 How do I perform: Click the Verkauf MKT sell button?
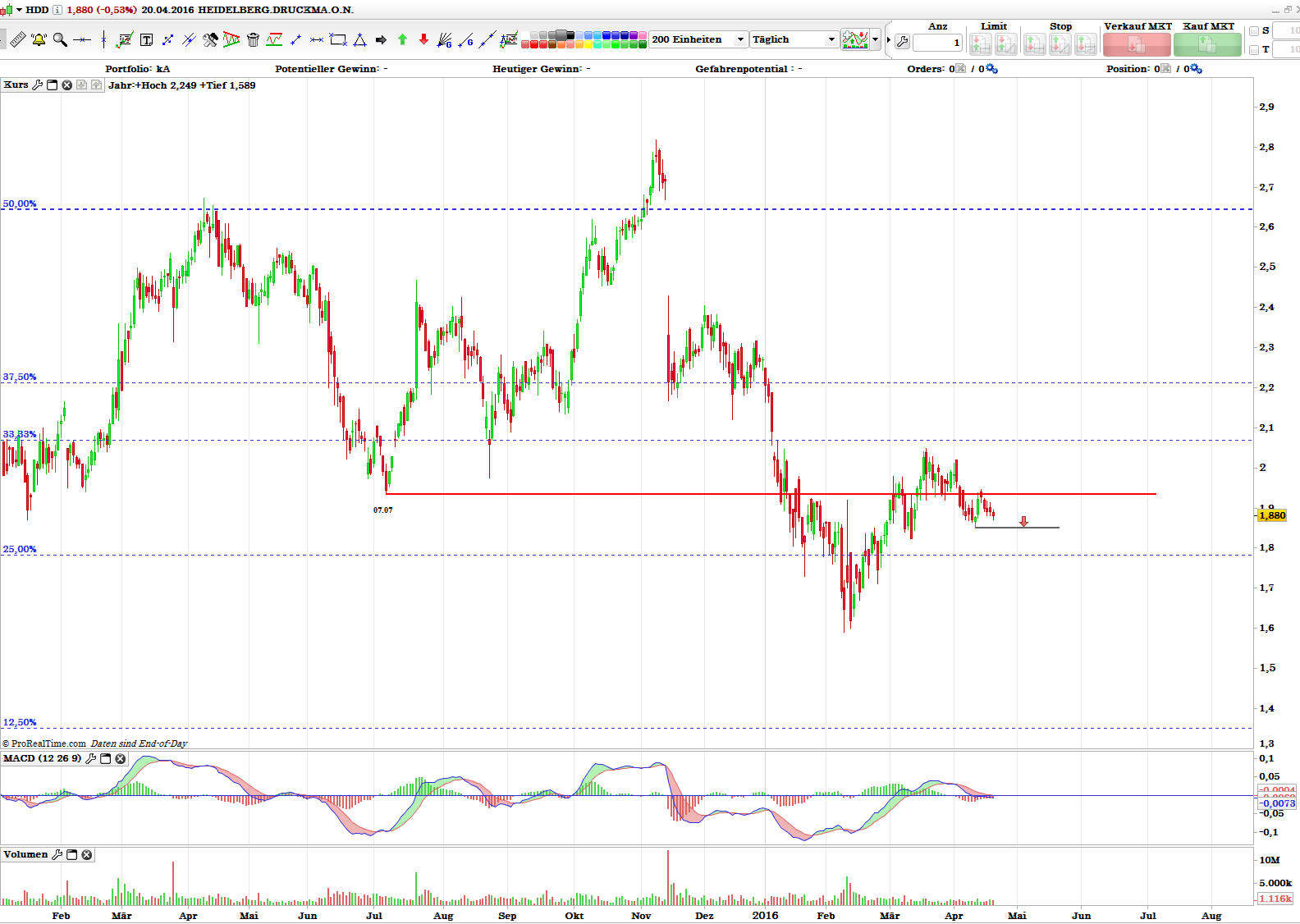pyautogui.click(x=1137, y=44)
